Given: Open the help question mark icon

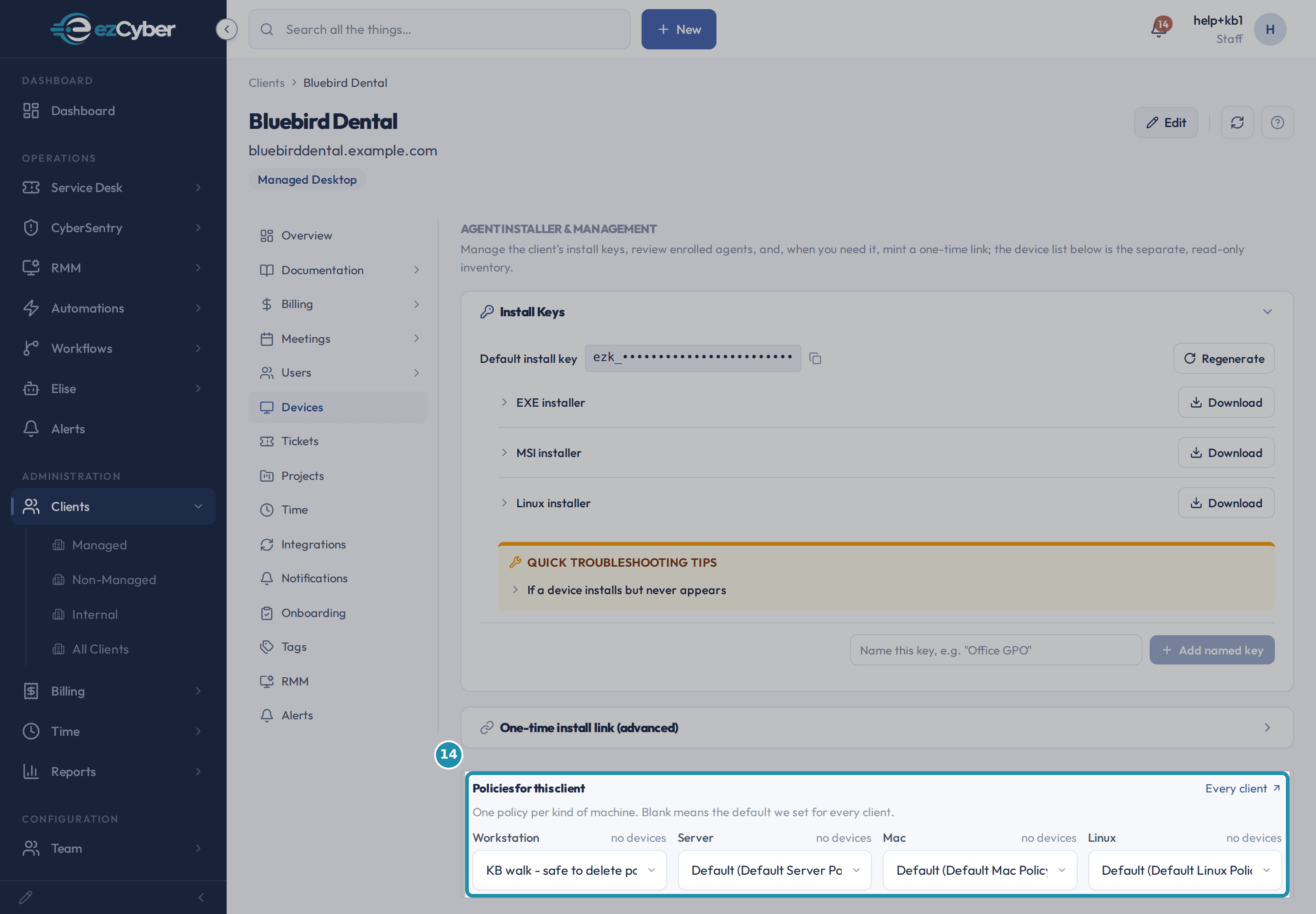Looking at the screenshot, I should pos(1277,122).
